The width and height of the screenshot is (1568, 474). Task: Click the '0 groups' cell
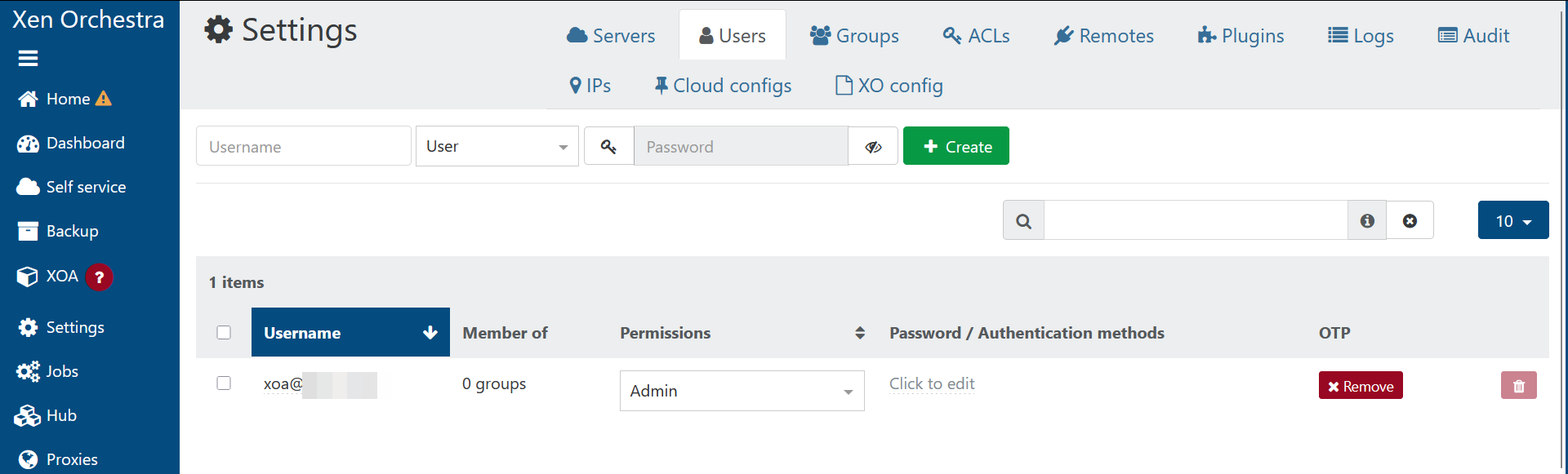point(494,383)
